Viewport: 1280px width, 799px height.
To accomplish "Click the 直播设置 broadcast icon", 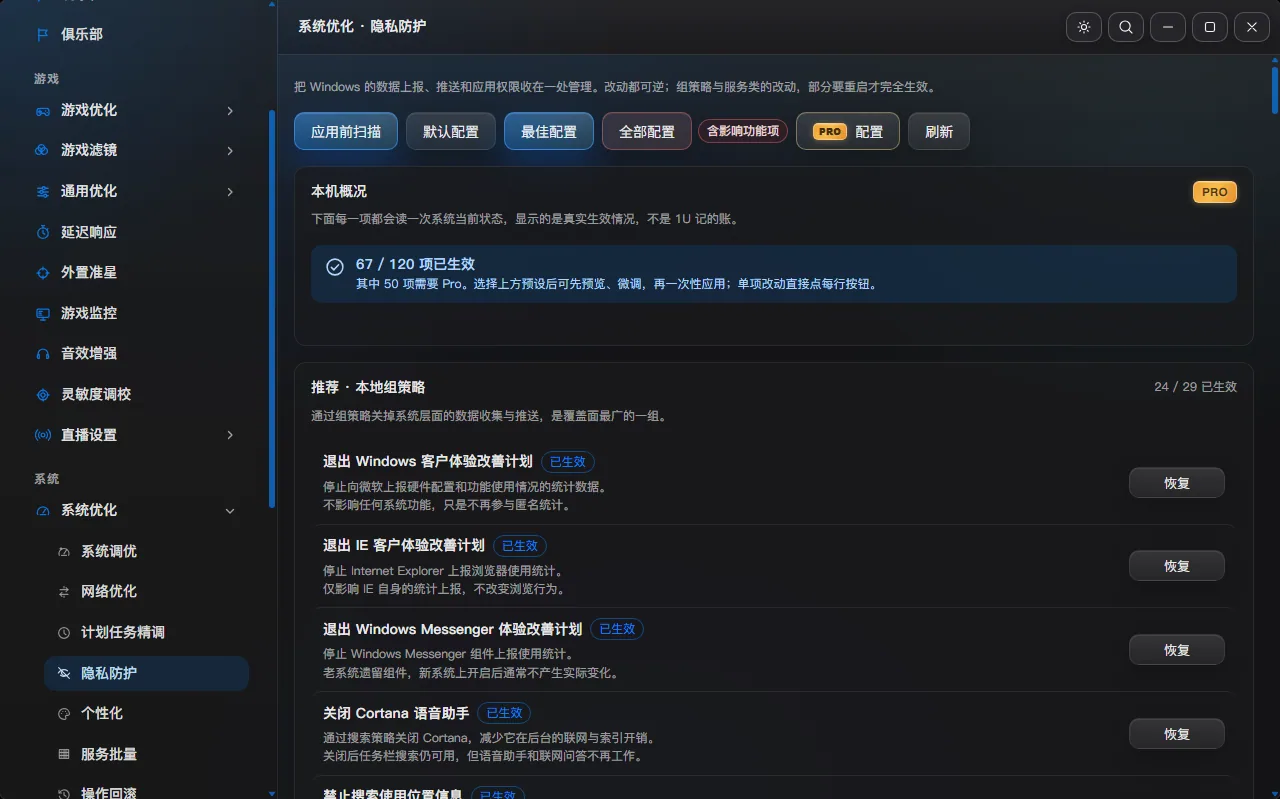I will [x=42, y=435].
